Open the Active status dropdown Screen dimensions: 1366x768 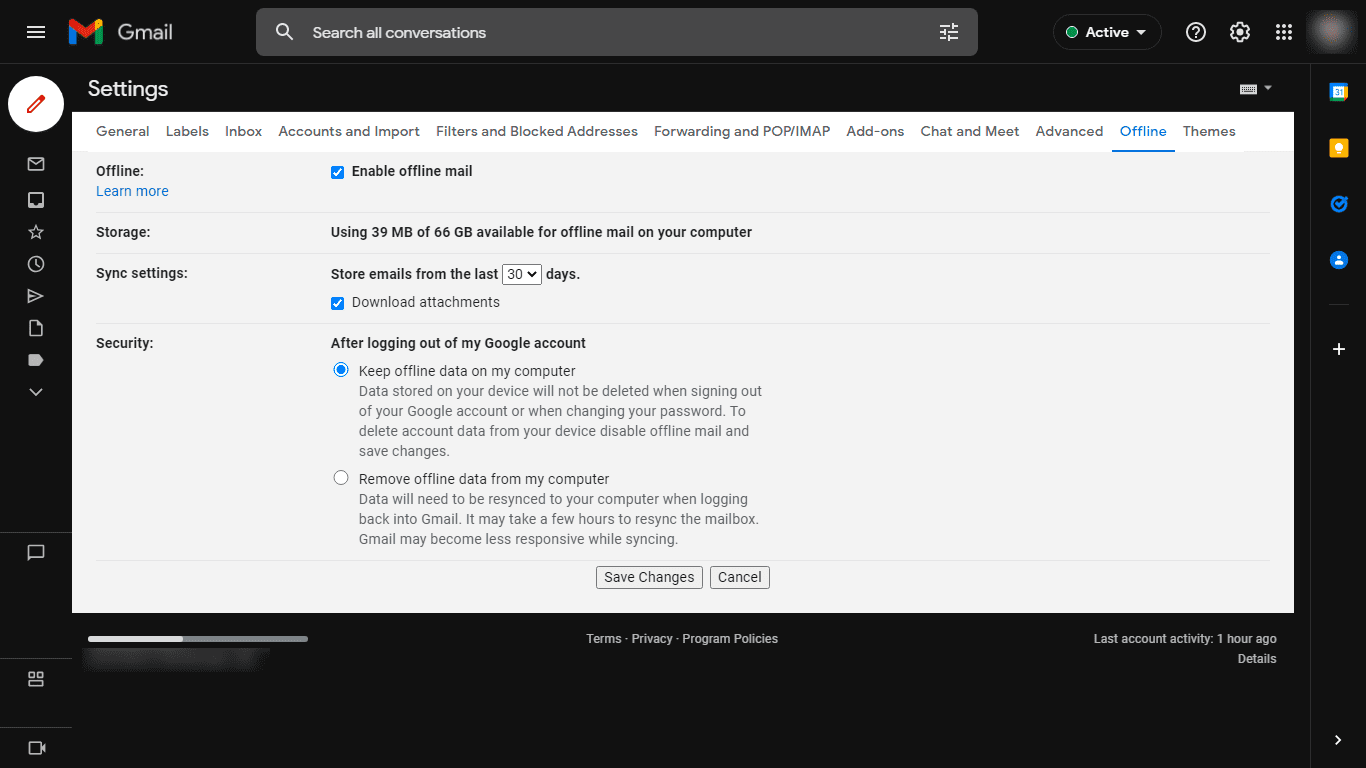coord(1107,32)
